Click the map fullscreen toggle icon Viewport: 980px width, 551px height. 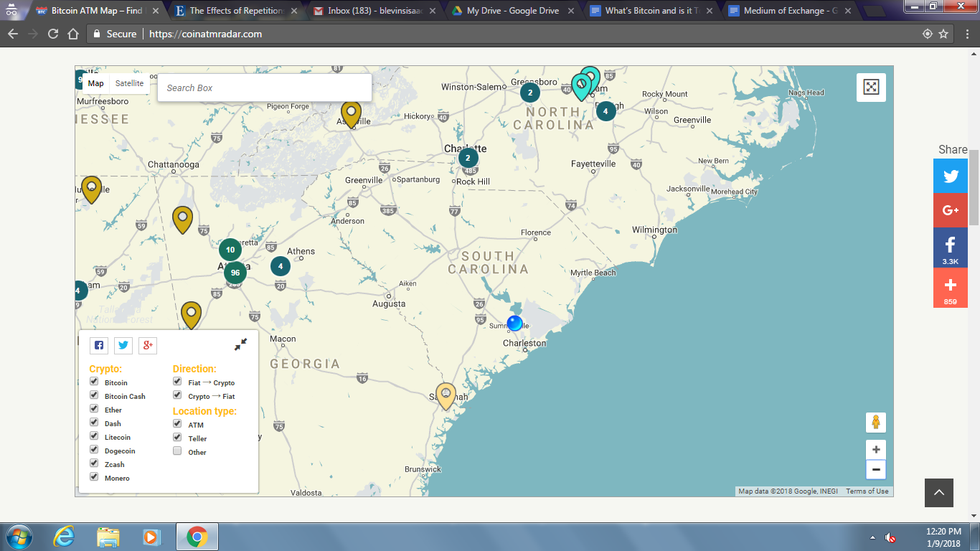click(x=871, y=88)
